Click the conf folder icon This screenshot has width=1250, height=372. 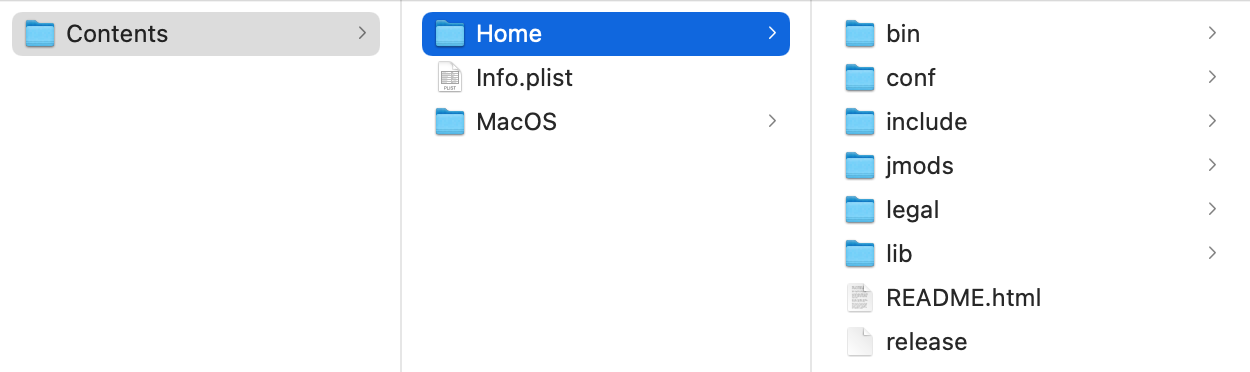[860, 78]
